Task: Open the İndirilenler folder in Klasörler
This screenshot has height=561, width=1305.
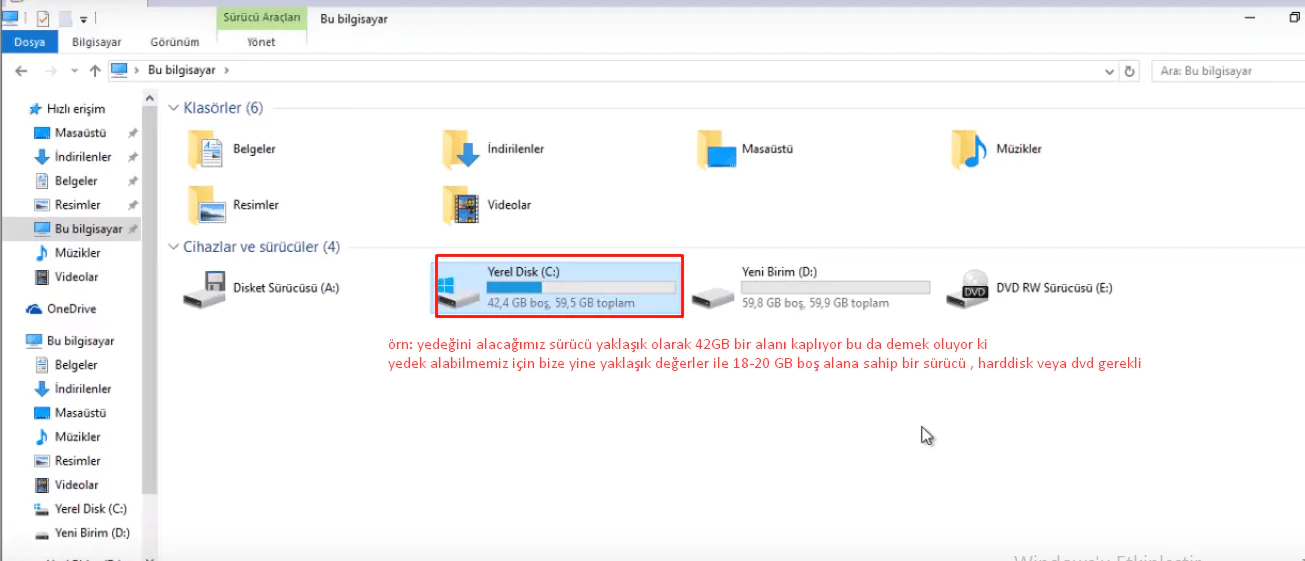Action: (494, 149)
